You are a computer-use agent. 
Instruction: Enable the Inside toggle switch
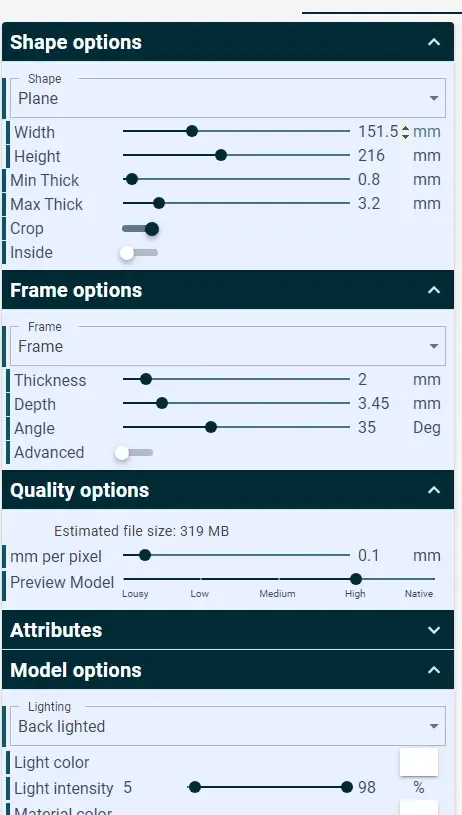[x=139, y=253]
